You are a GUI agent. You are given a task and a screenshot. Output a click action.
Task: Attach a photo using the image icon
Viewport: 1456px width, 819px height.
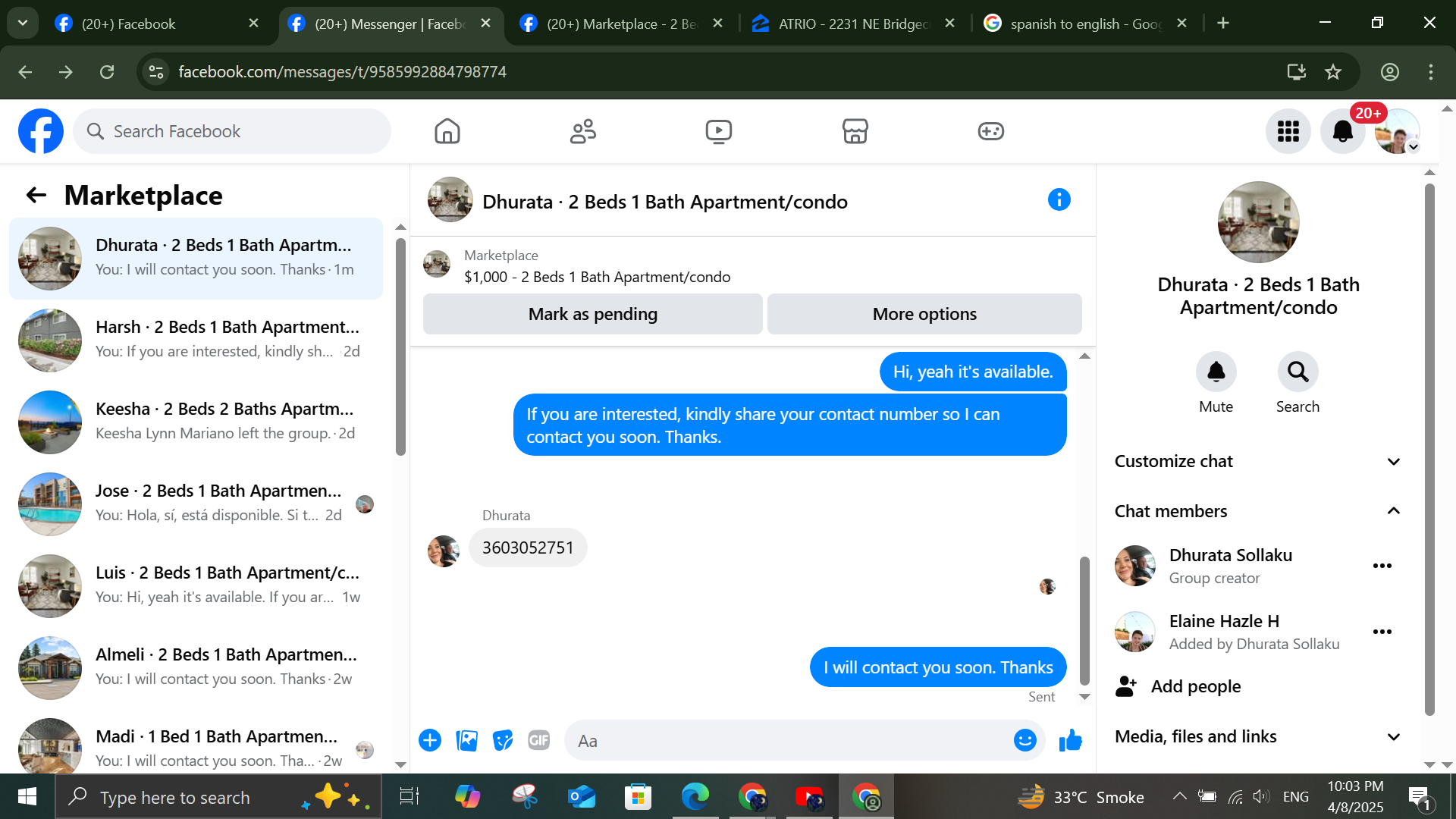466,740
